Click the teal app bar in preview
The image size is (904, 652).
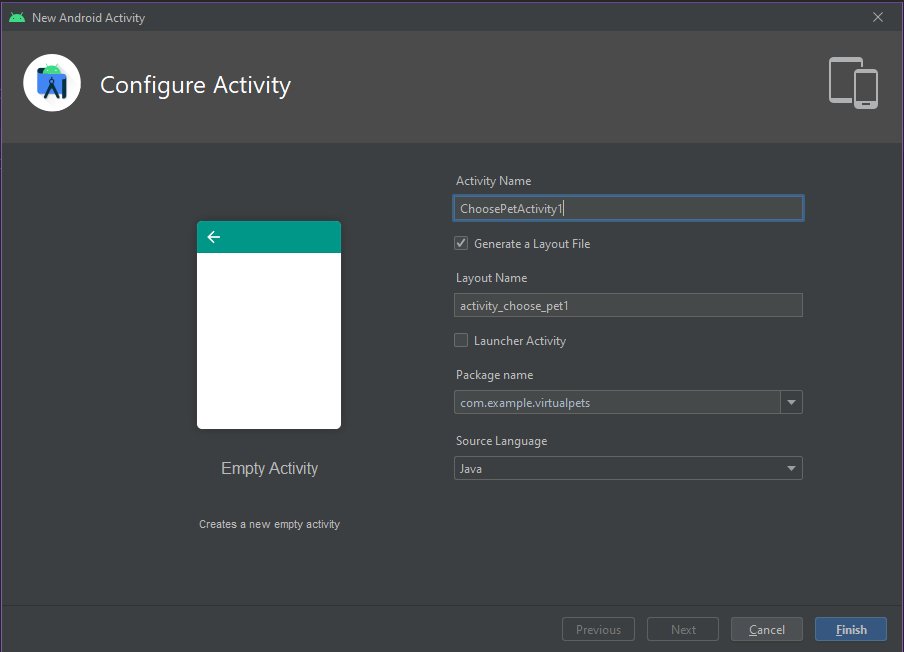click(280, 237)
